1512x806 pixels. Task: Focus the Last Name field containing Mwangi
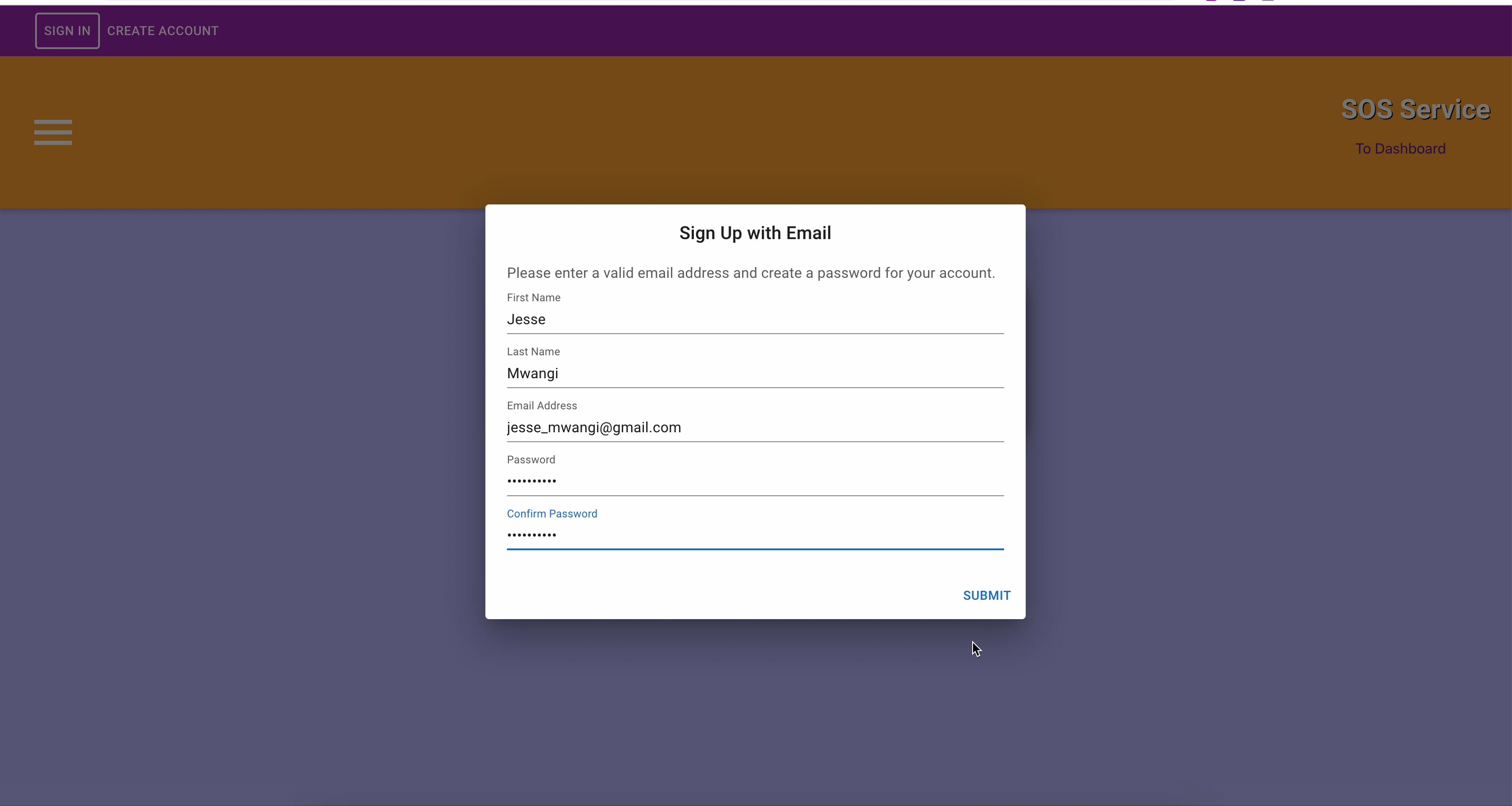[755, 373]
